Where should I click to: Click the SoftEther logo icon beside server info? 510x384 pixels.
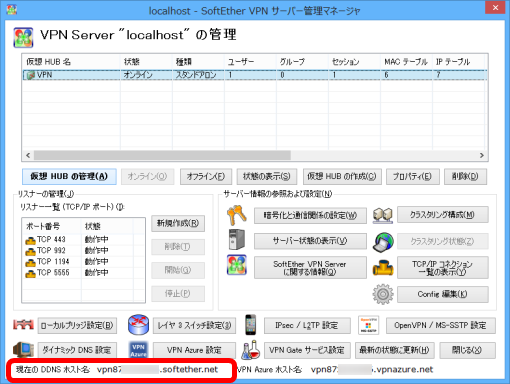pyautogui.click(x=237, y=265)
